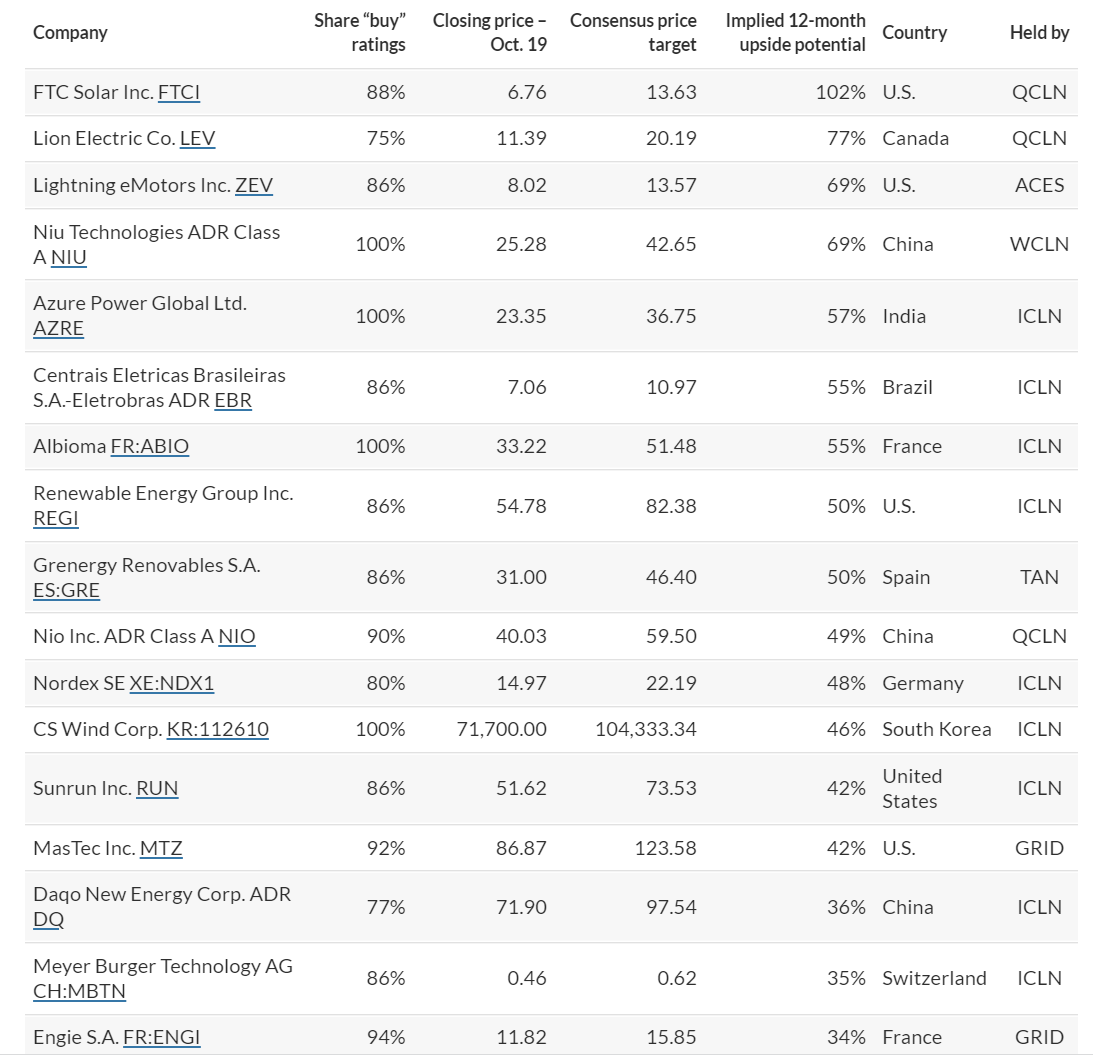Image resolution: width=1093 pixels, height=1058 pixels.
Task: Open the NIO ticker link
Action: (x=237, y=636)
